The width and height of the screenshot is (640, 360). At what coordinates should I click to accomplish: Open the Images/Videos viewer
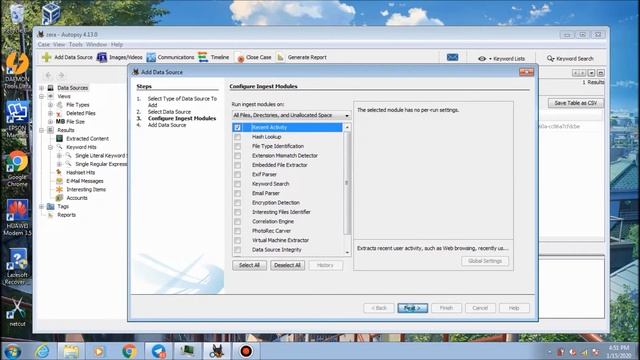(x=120, y=57)
